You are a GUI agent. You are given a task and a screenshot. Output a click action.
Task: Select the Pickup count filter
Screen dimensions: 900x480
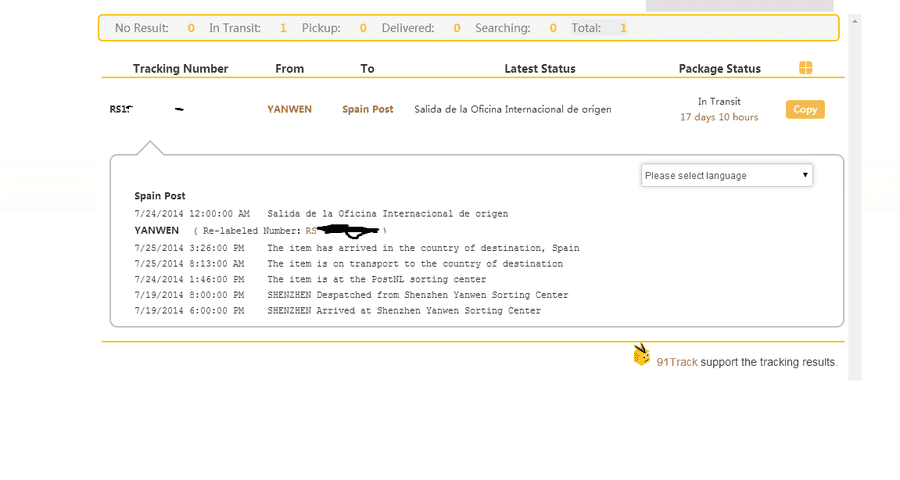tap(334, 28)
